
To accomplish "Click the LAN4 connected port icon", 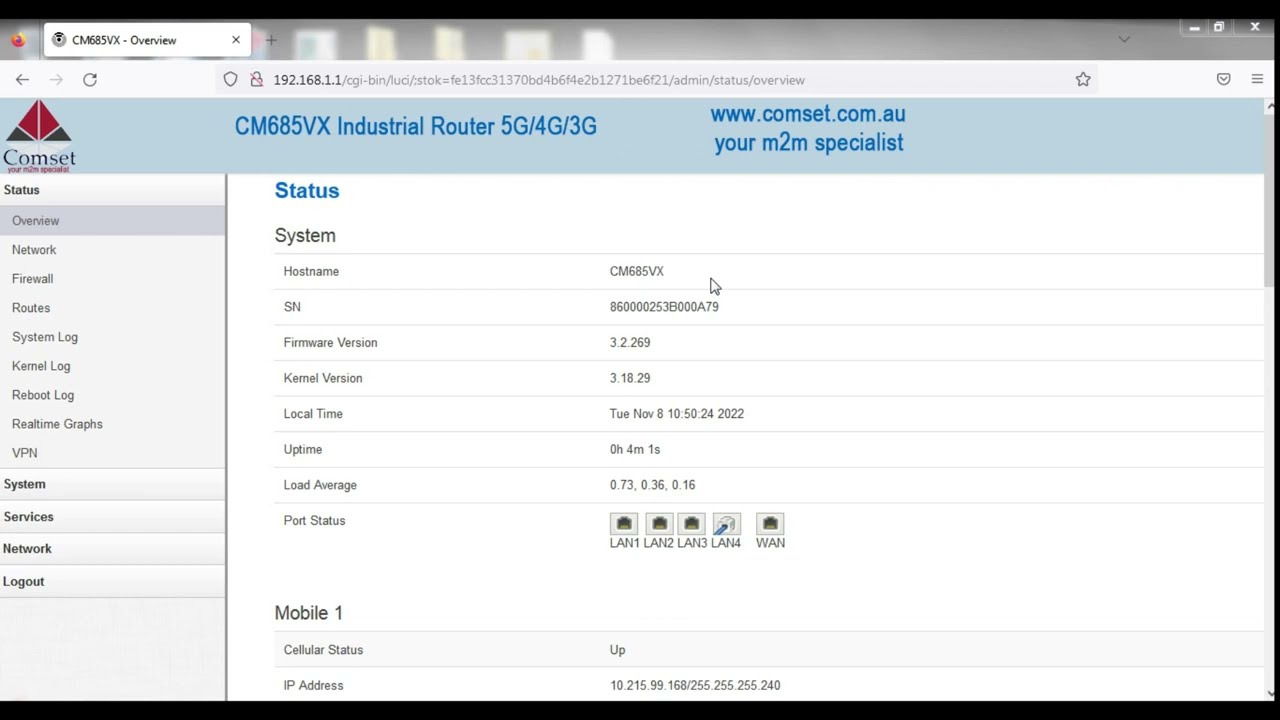I will coord(726,523).
